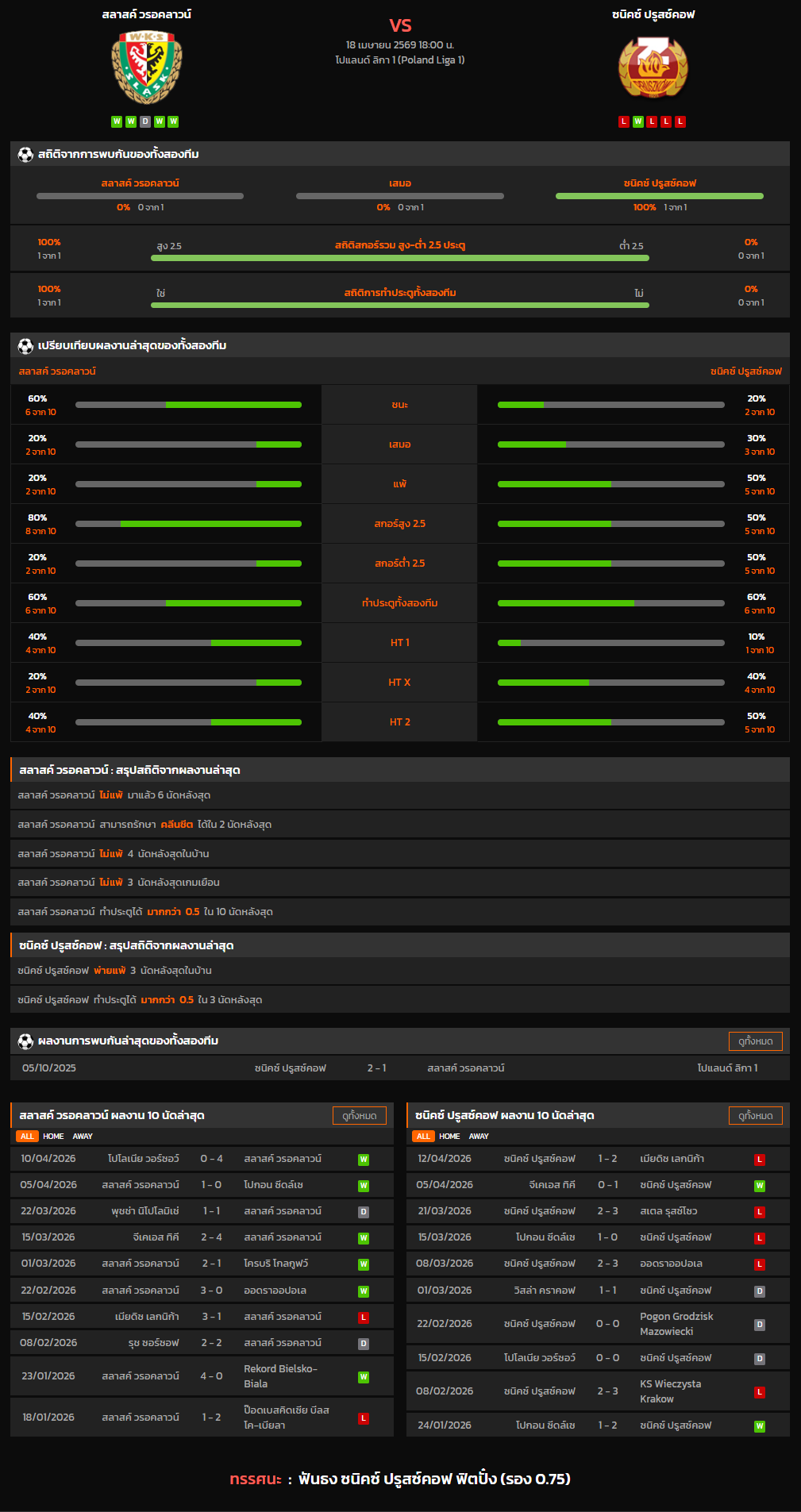This screenshot has width=801, height=1512.
Task: Open 'ดูทั้งหมด' button in head-to-head results section
Action: [755, 1041]
